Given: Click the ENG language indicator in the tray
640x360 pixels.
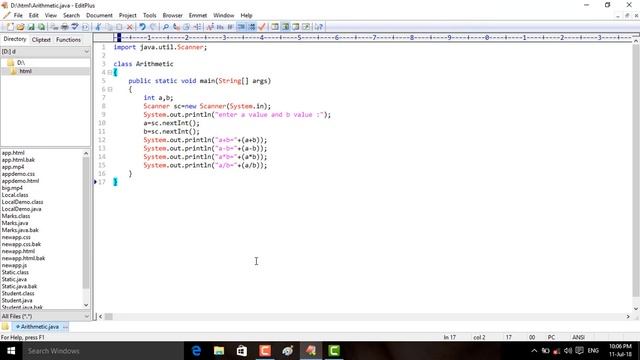Looking at the screenshot, I should point(593,351).
